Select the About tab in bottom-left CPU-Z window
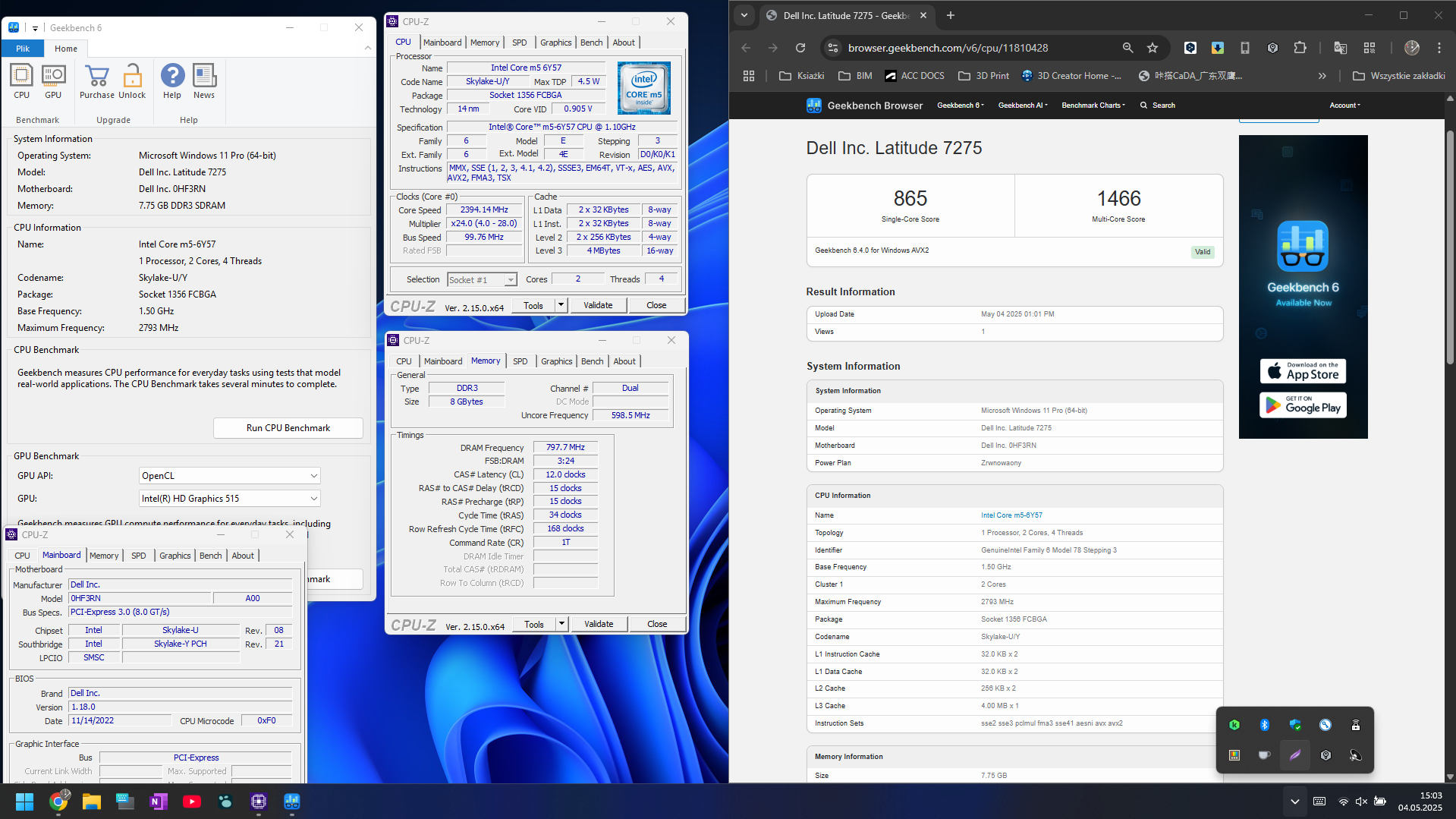1456x819 pixels. [x=243, y=556]
